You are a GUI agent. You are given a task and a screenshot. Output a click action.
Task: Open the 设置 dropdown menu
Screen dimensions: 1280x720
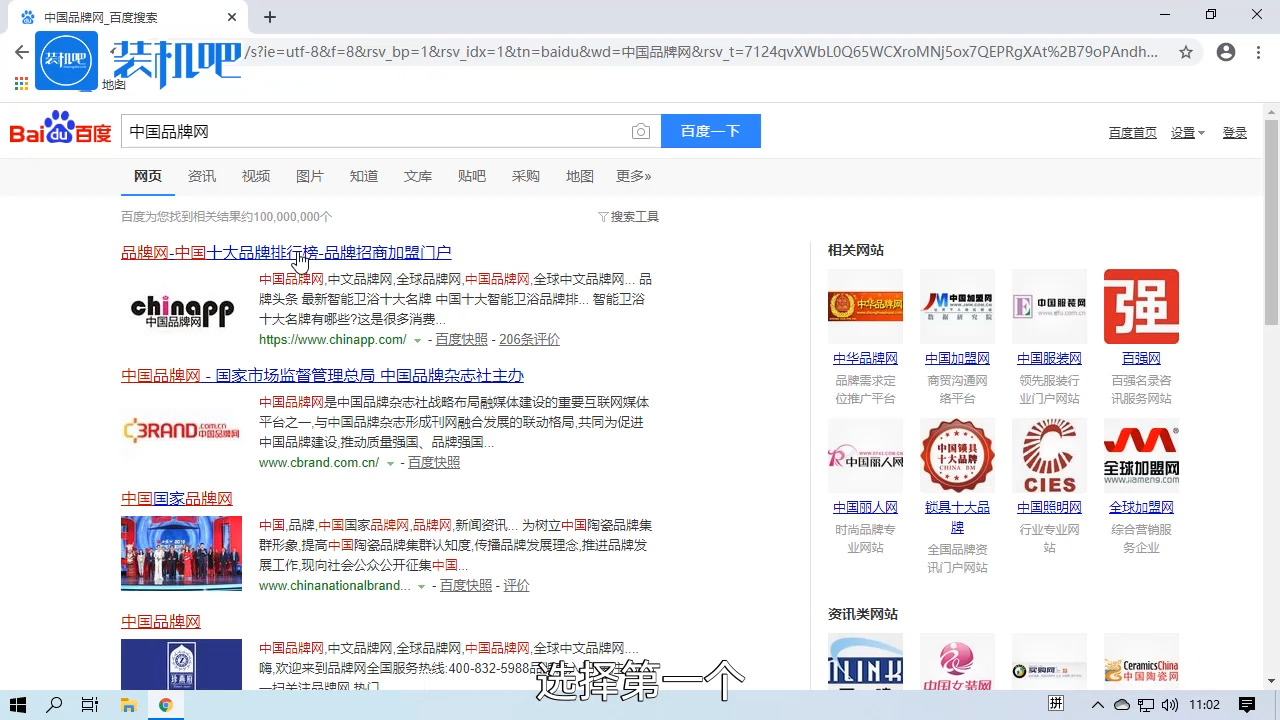[x=1186, y=131]
